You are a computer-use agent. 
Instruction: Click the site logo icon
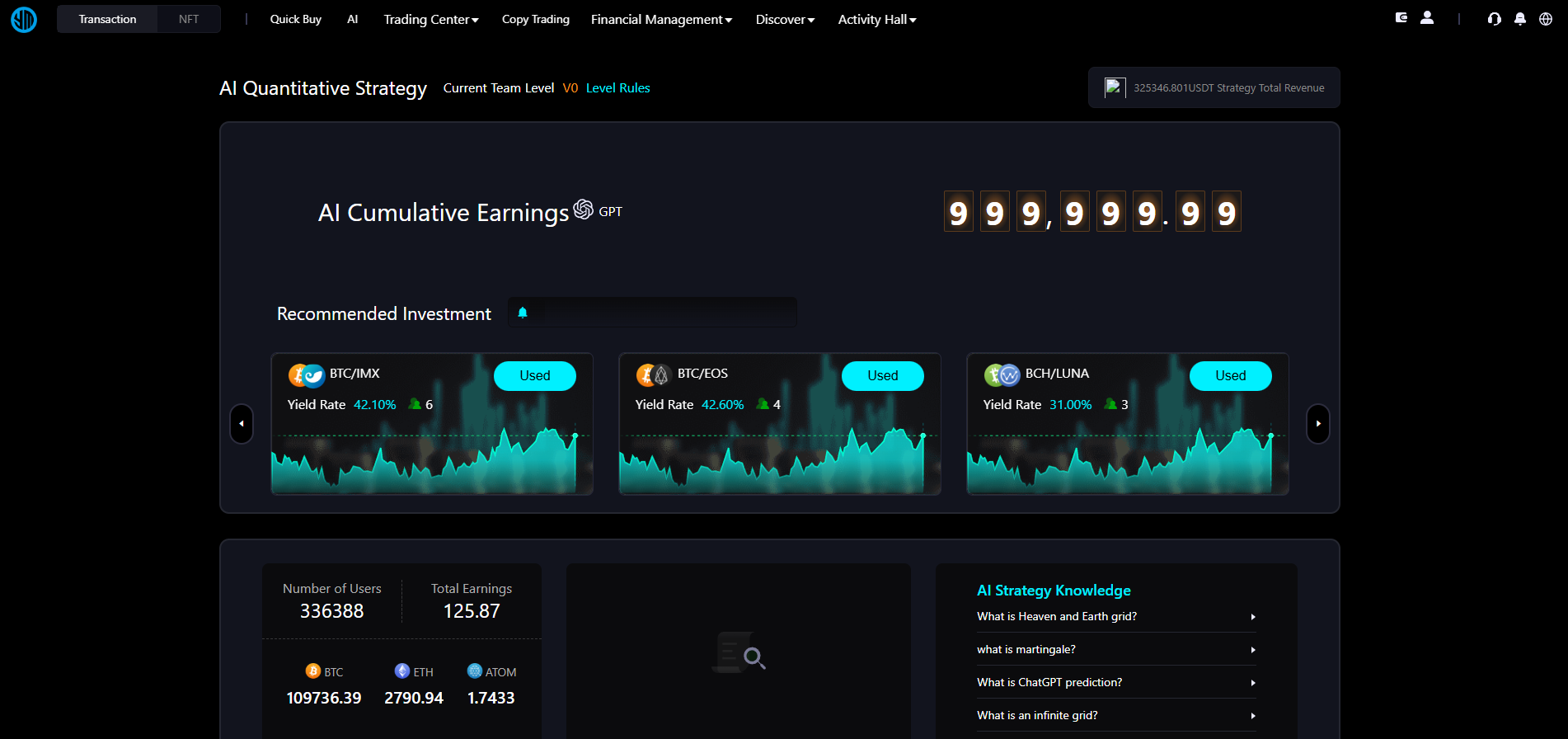tap(24, 19)
